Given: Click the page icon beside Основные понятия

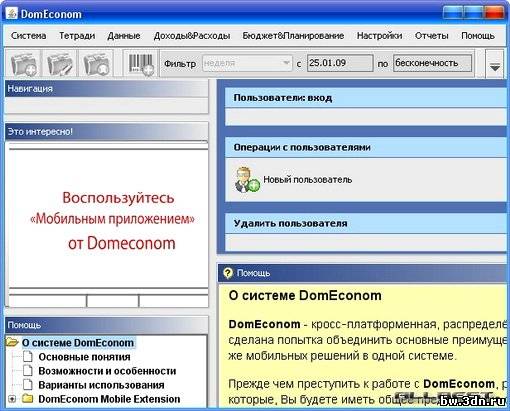Looking at the screenshot, I should (x=28, y=357).
